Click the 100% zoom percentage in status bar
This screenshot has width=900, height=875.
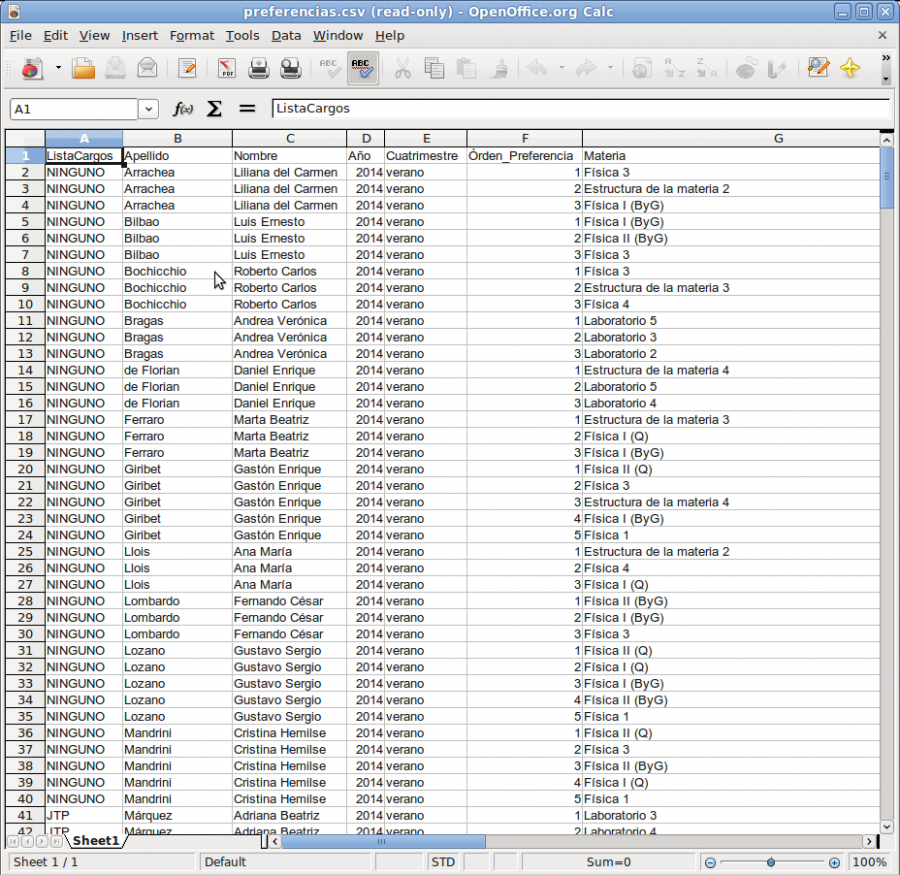click(869, 862)
